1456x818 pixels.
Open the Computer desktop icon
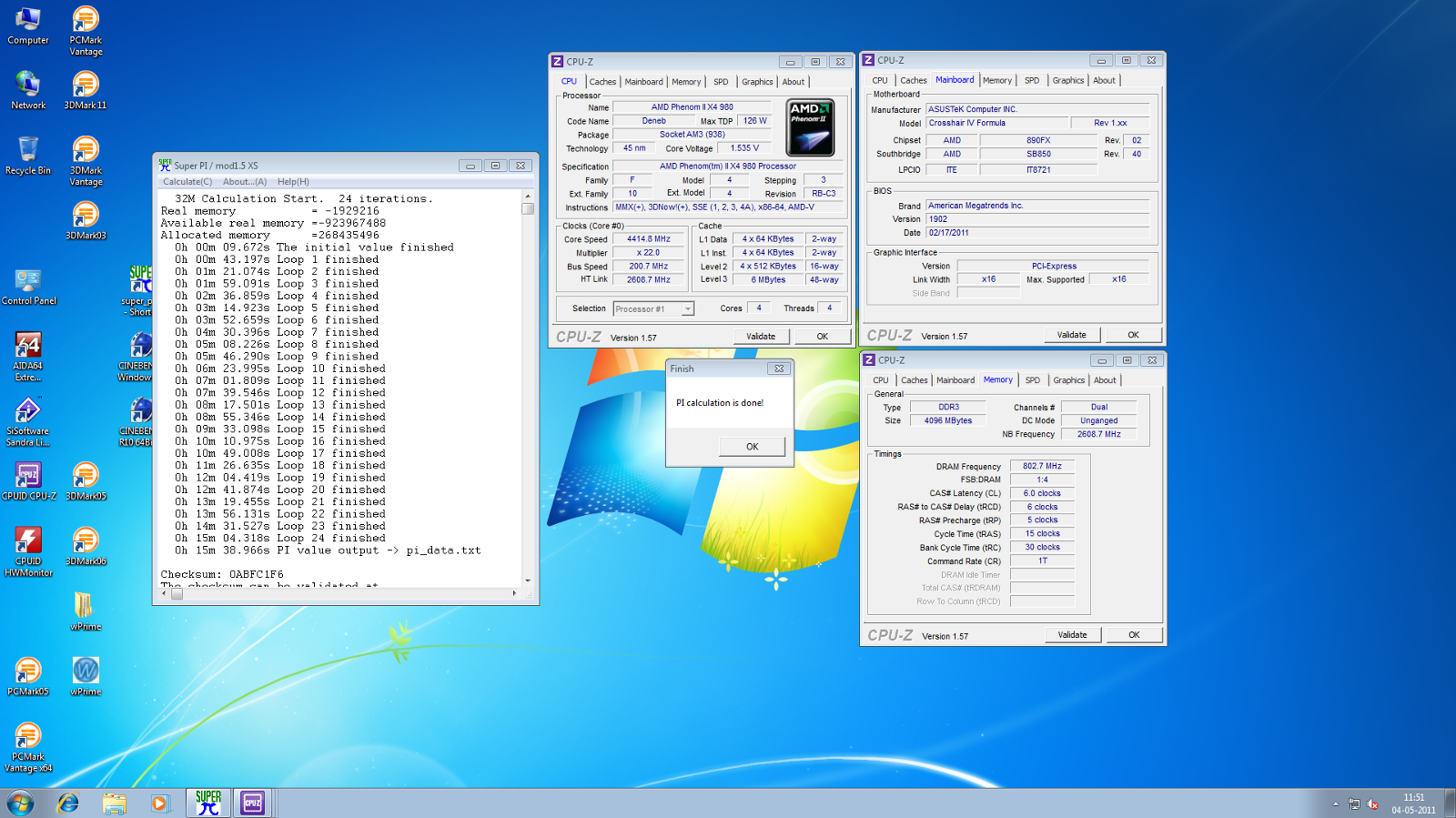coord(28,25)
